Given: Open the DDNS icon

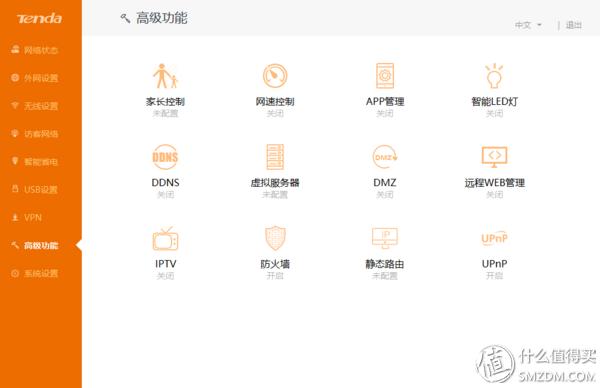Looking at the screenshot, I should tap(165, 157).
